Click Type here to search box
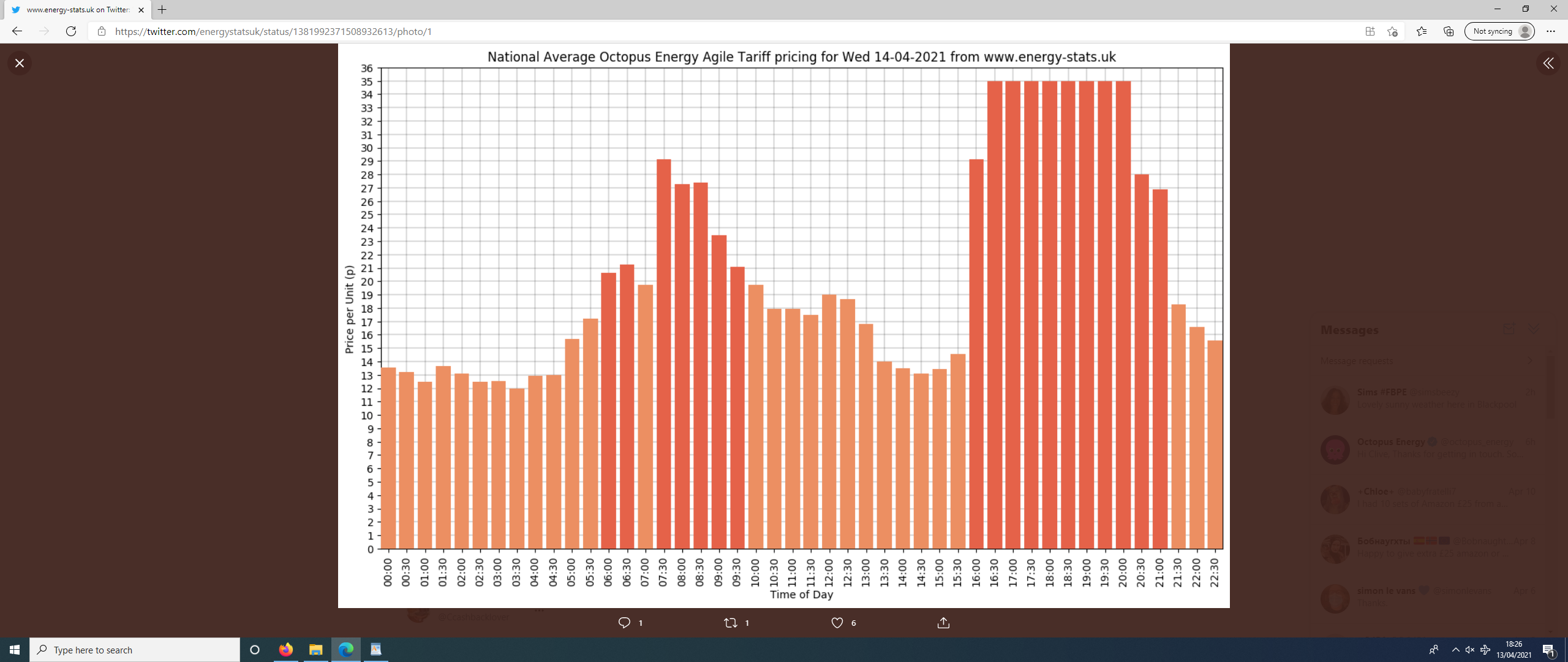This screenshot has width=1568, height=662. (135, 650)
